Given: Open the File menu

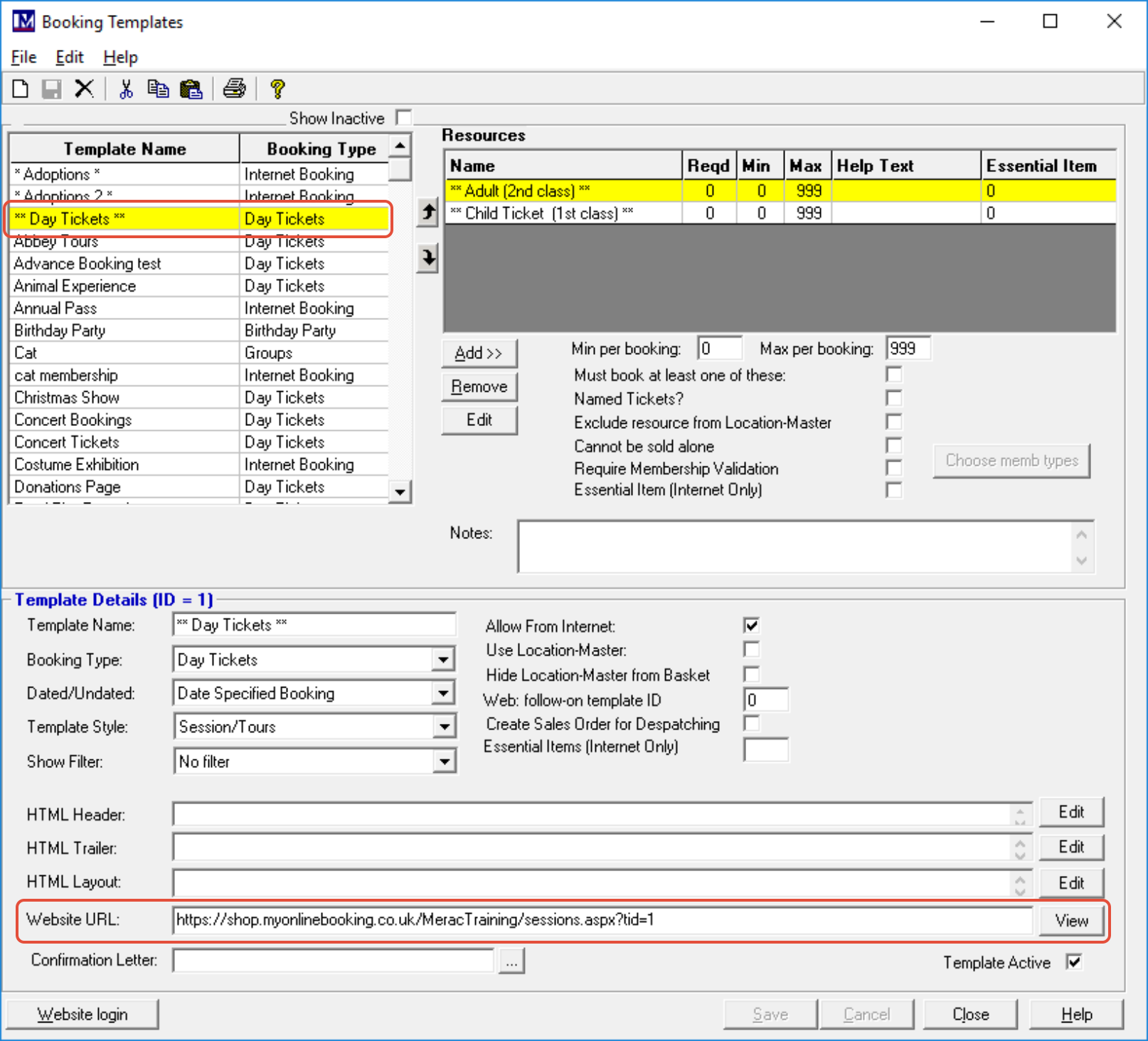Looking at the screenshot, I should (x=23, y=58).
